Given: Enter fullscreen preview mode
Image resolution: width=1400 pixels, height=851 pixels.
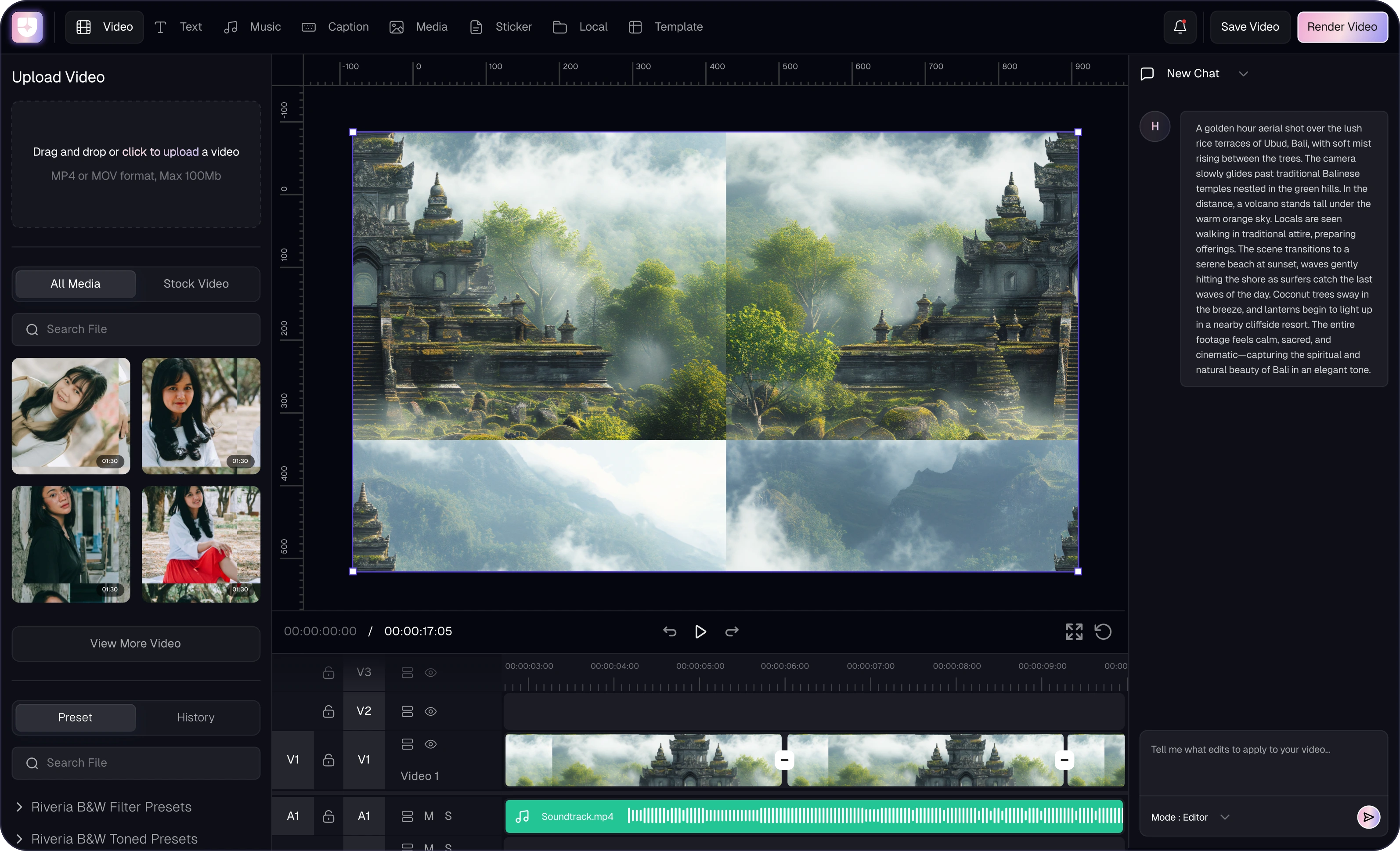Looking at the screenshot, I should 1074,631.
